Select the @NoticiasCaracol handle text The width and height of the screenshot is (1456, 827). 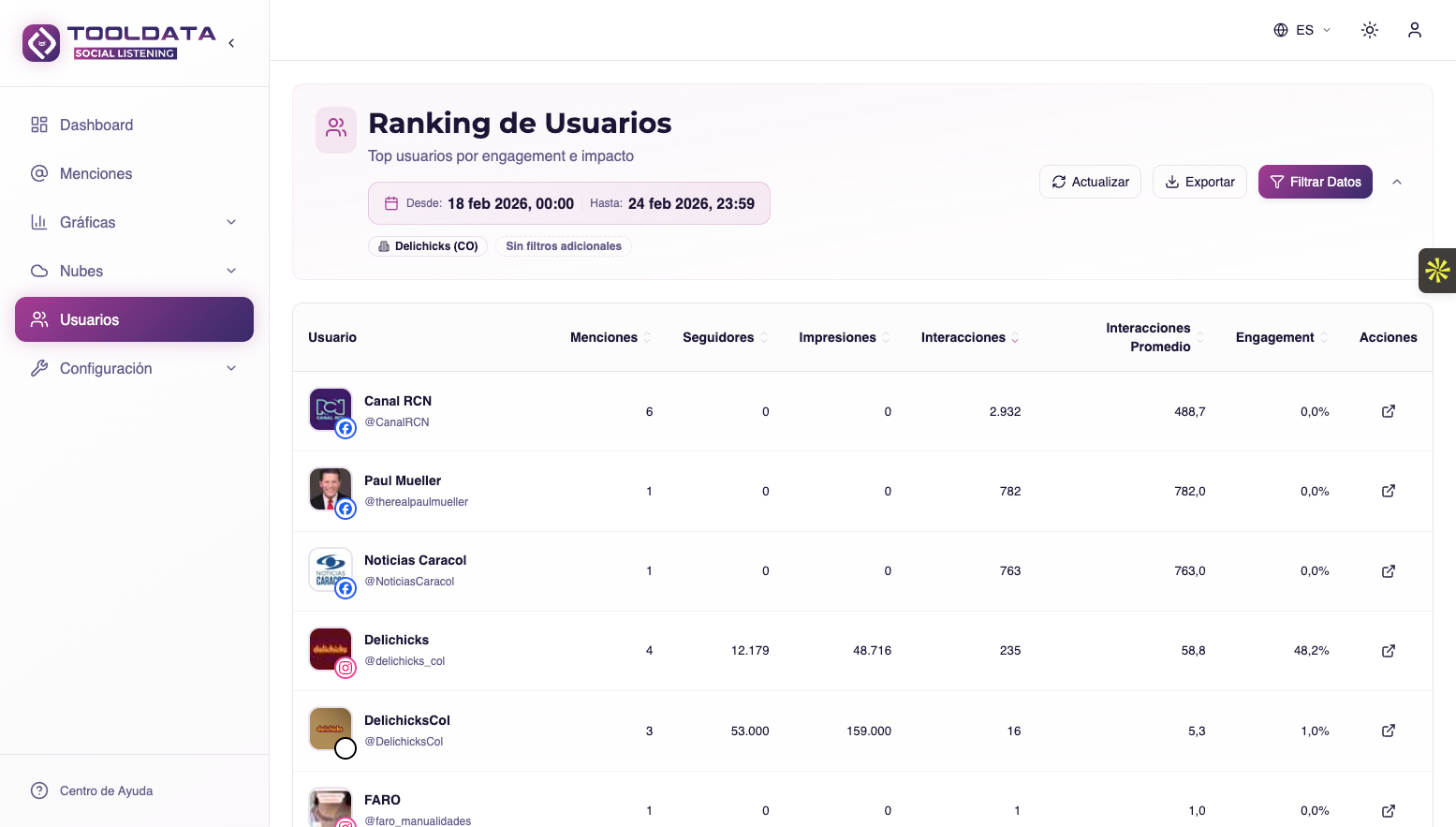[x=409, y=581]
